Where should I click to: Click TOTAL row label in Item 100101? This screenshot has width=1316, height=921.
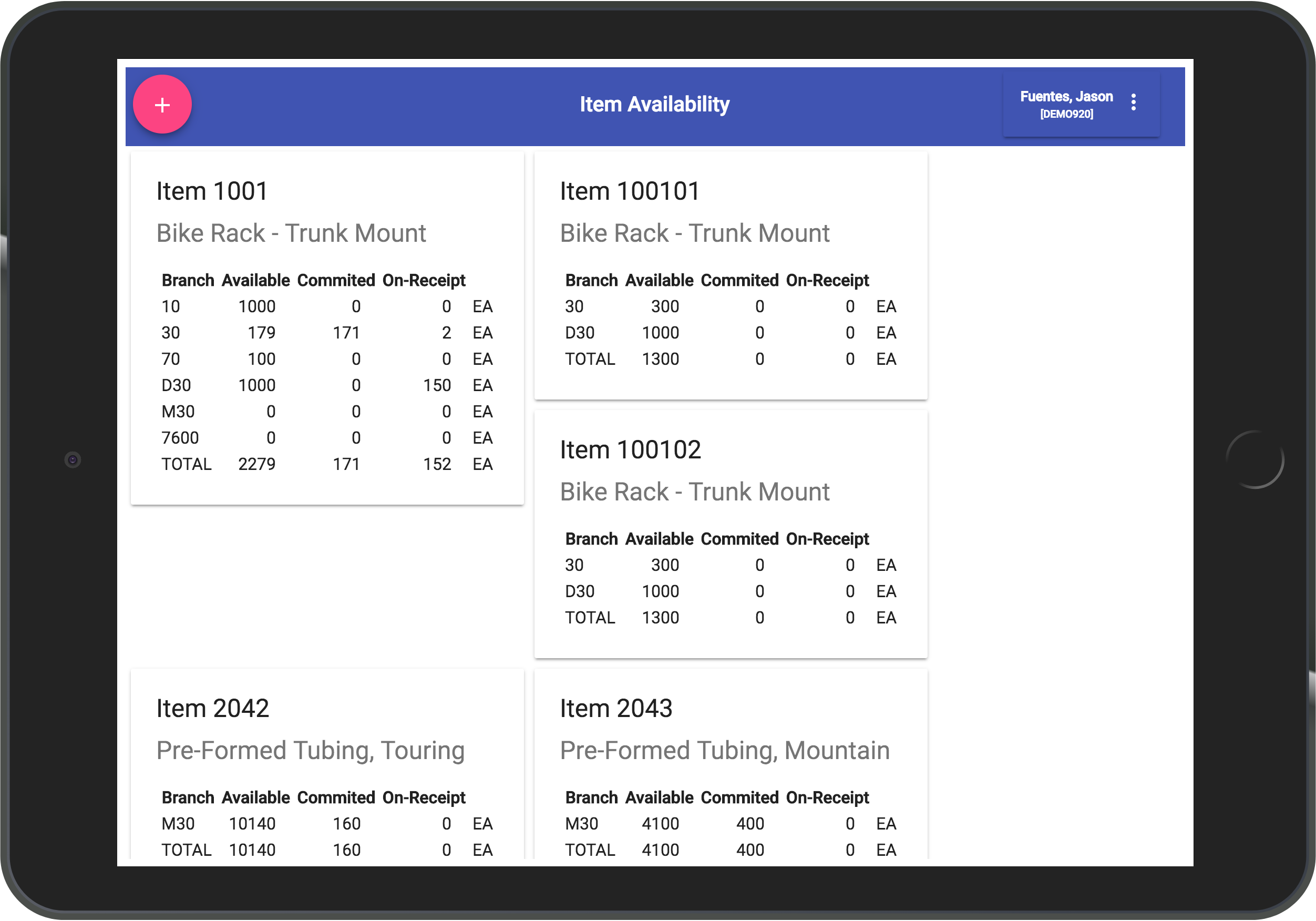tap(590, 360)
